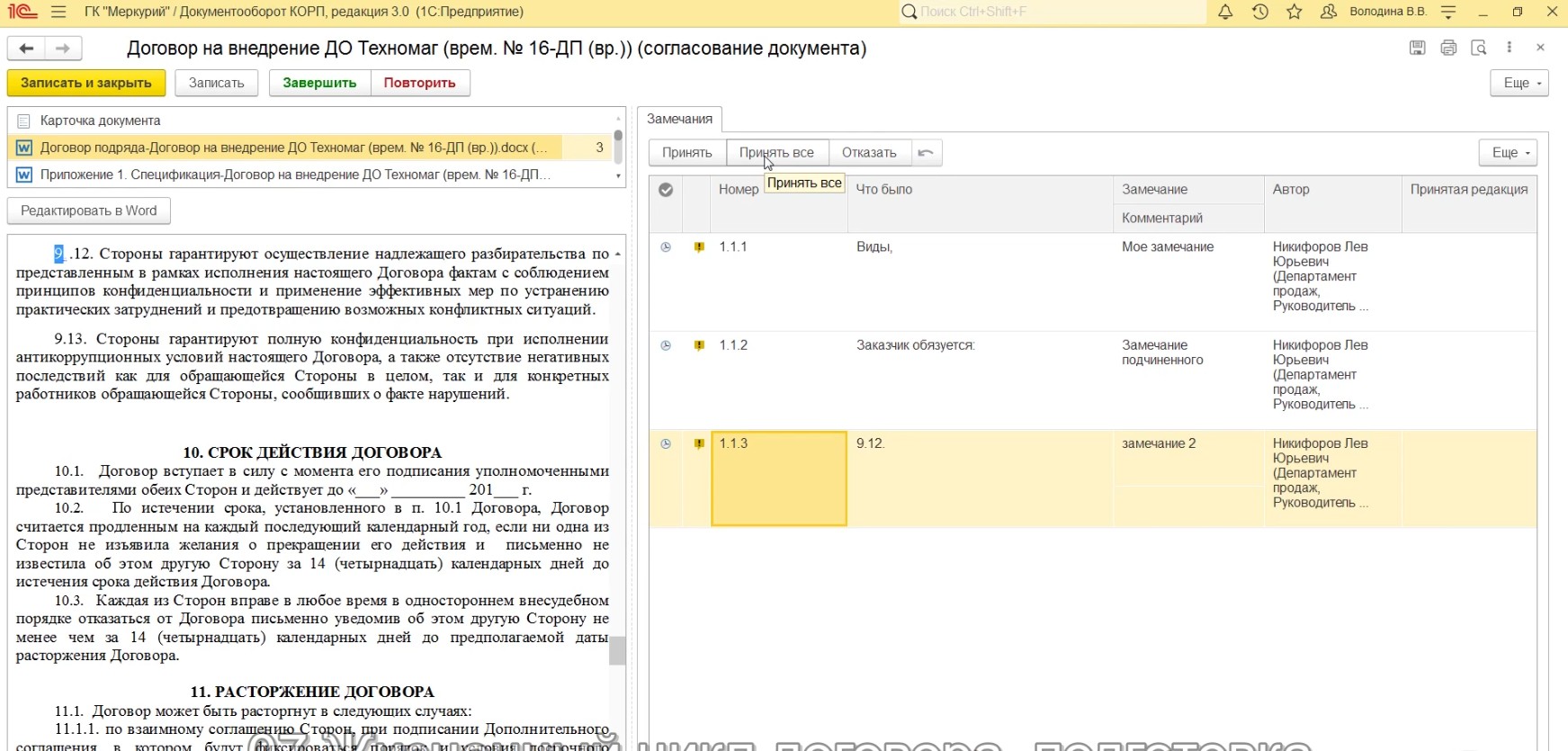Open the users collaboration icon
This screenshot has width=1568, height=751.
pos(1329,12)
